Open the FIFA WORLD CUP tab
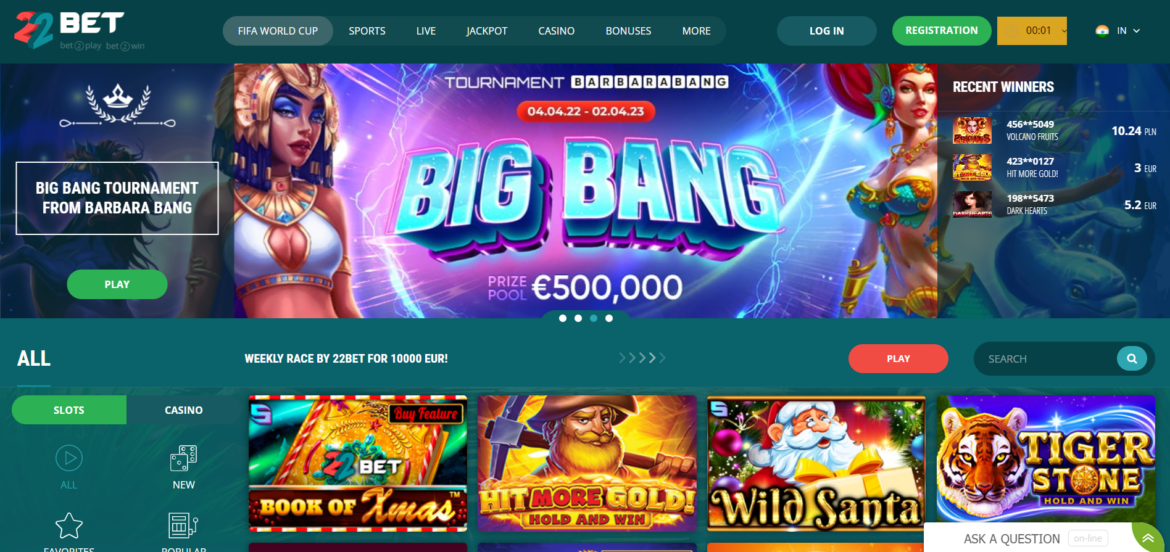 (x=278, y=31)
